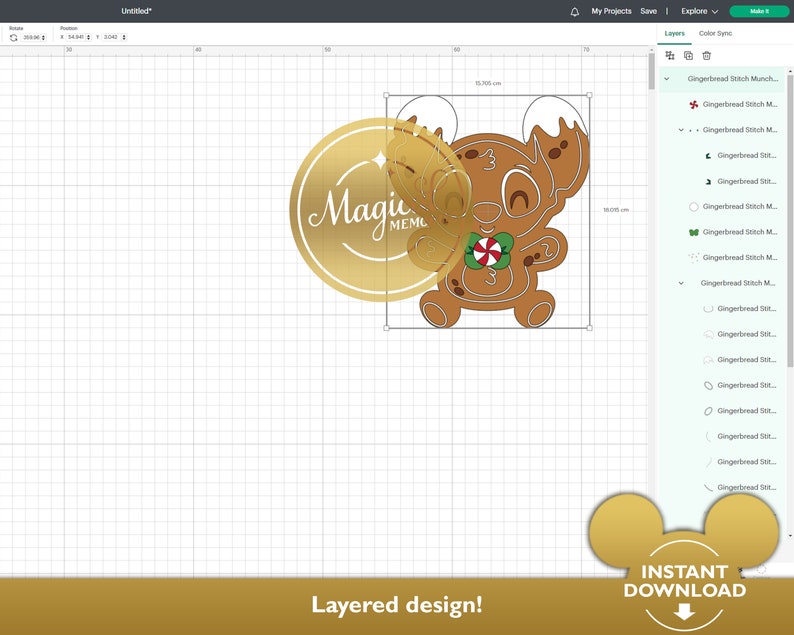Click the Position X stepper arrows

89,37
